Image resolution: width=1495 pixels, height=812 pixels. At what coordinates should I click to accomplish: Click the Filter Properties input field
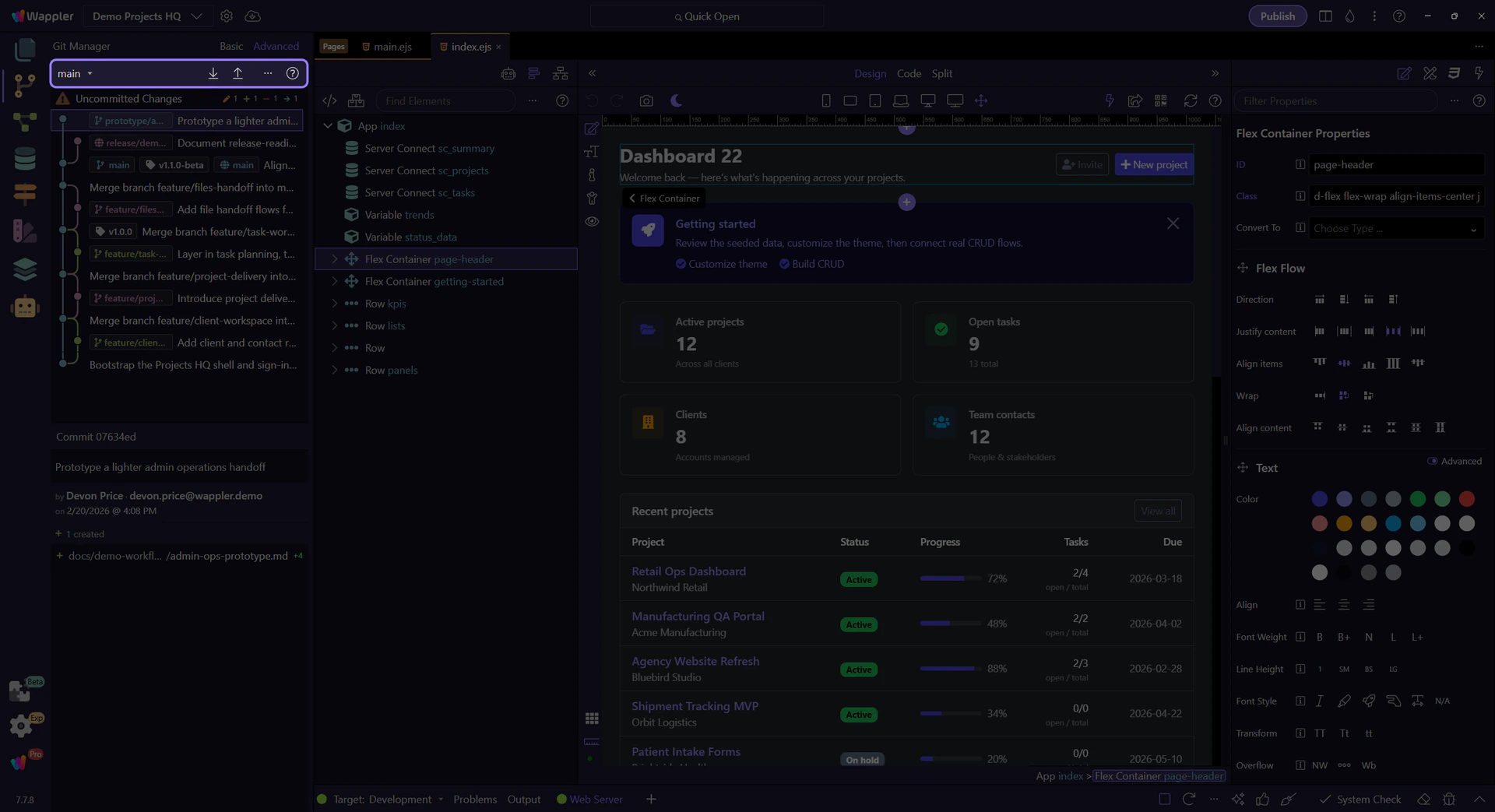(1335, 100)
